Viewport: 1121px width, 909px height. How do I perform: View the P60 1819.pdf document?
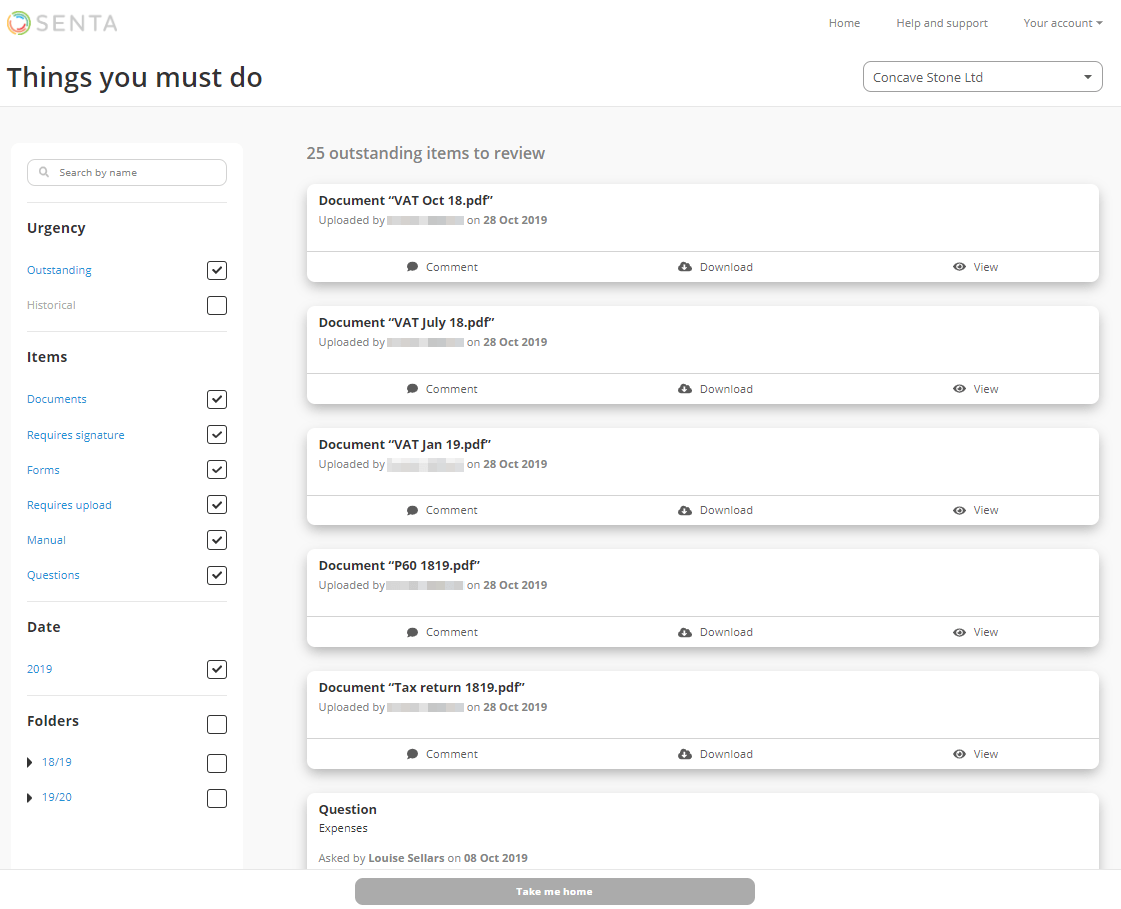(959, 631)
